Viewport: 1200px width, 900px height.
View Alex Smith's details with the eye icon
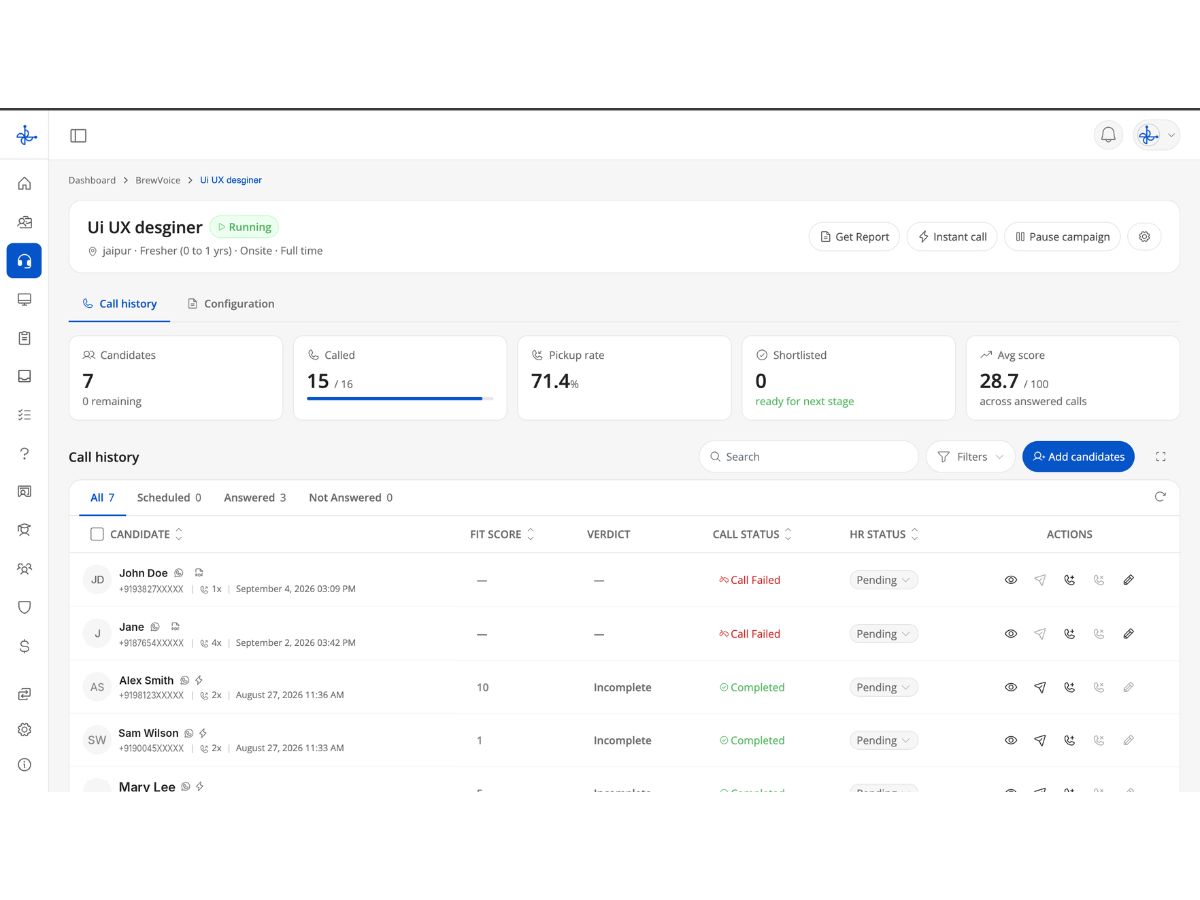[x=1011, y=687]
